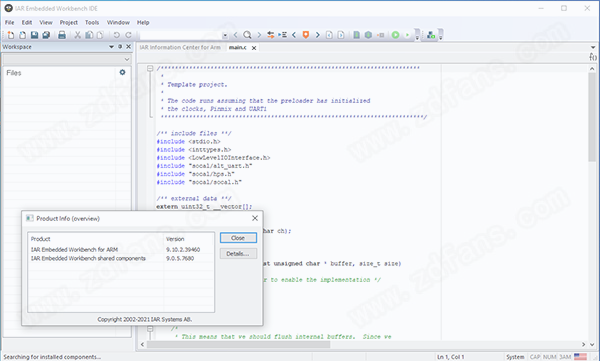The height and width of the screenshot is (361, 600).
Task: Open the quick search dropdown arrow
Action: 225,36
